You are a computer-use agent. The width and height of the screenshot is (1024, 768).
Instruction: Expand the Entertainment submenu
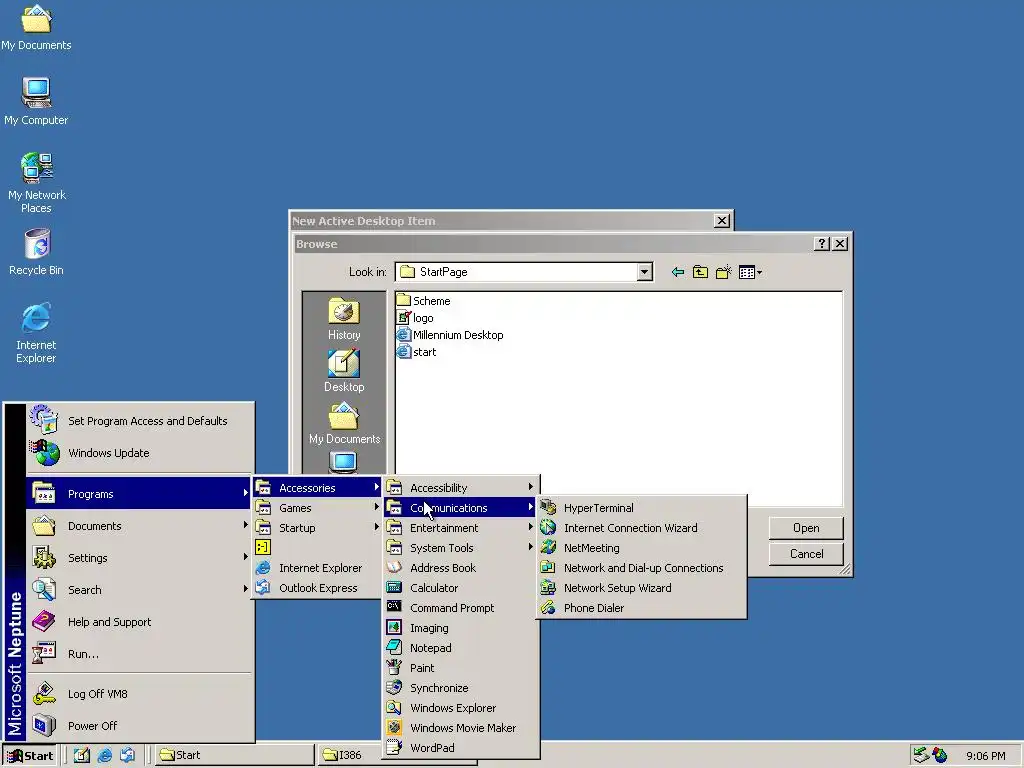pyautogui.click(x=460, y=528)
